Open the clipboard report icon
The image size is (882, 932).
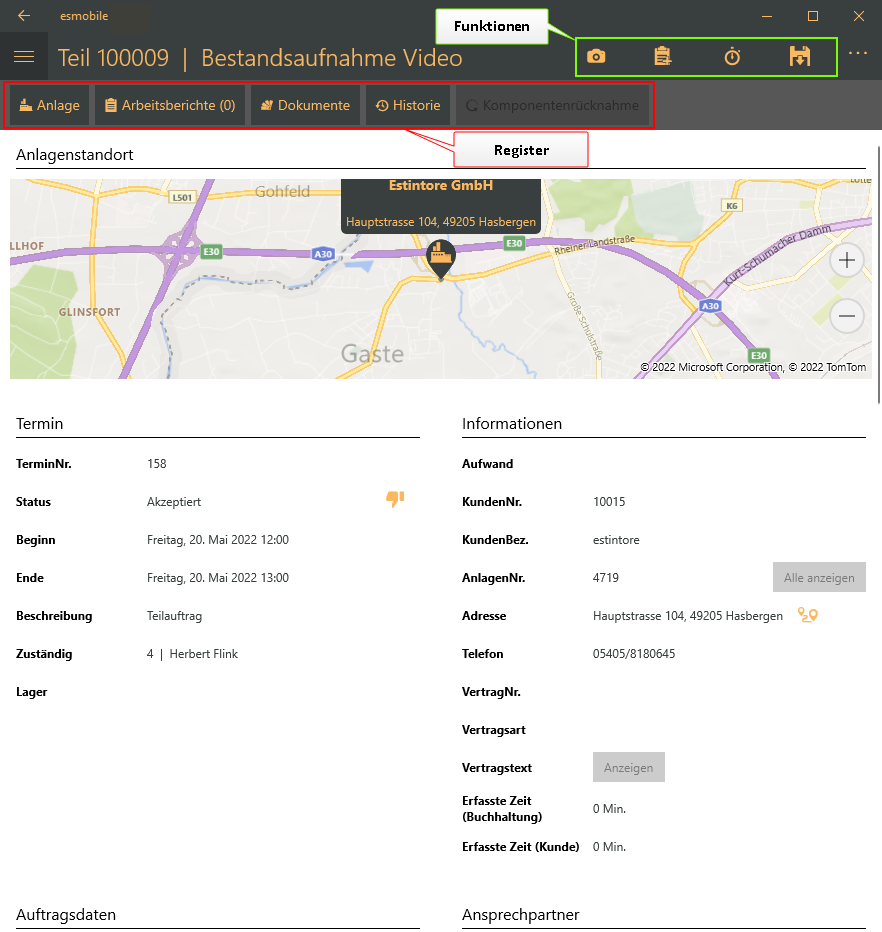(663, 57)
